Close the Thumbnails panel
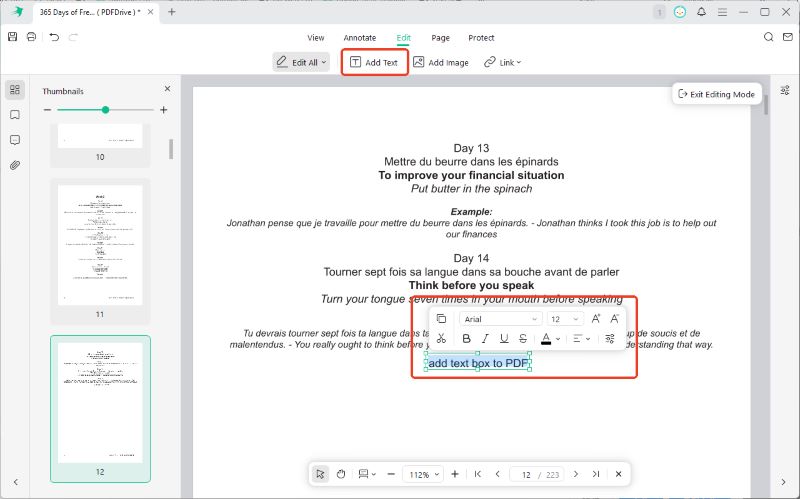 coord(167,89)
